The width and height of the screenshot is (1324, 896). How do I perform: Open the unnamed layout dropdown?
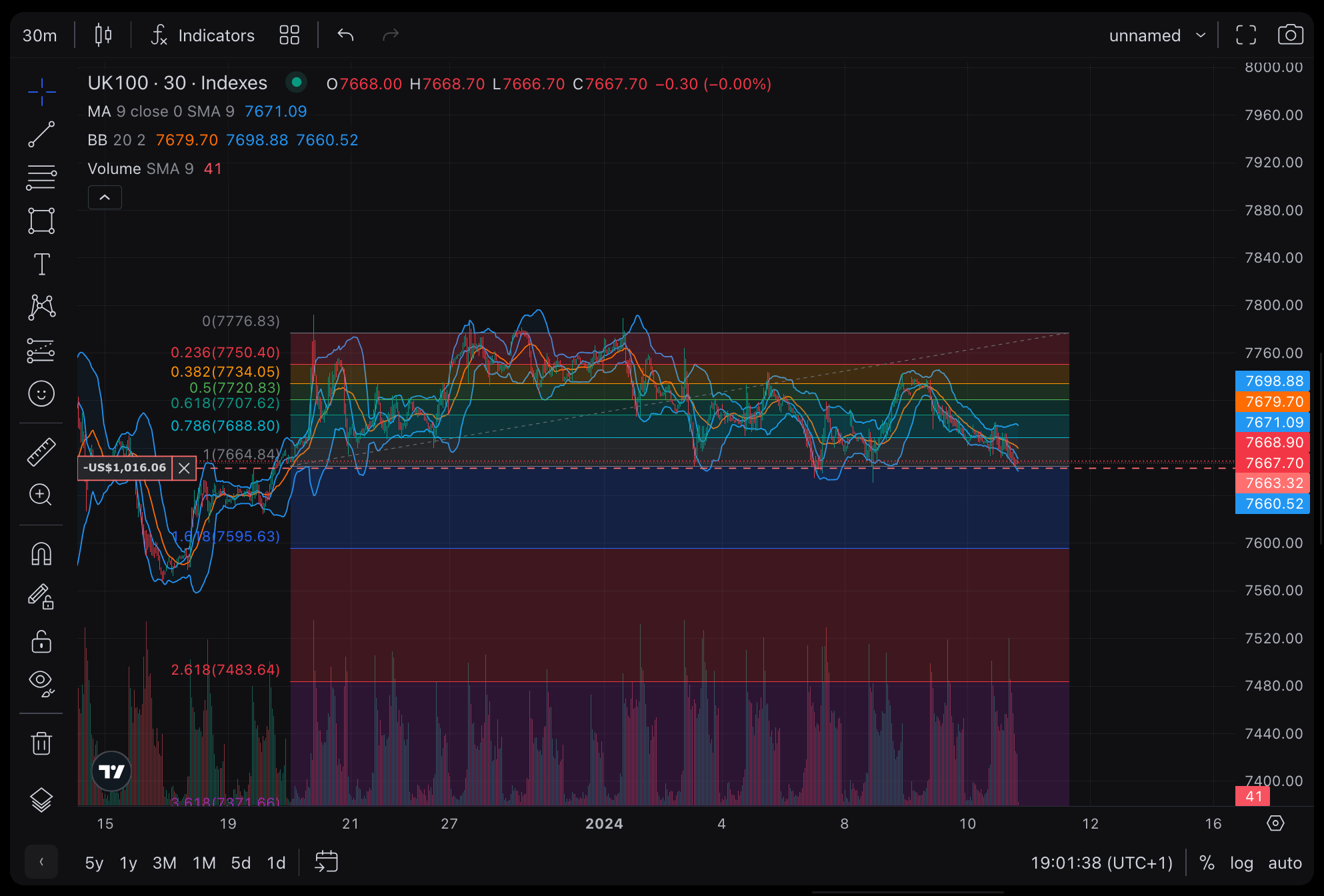click(x=1157, y=35)
